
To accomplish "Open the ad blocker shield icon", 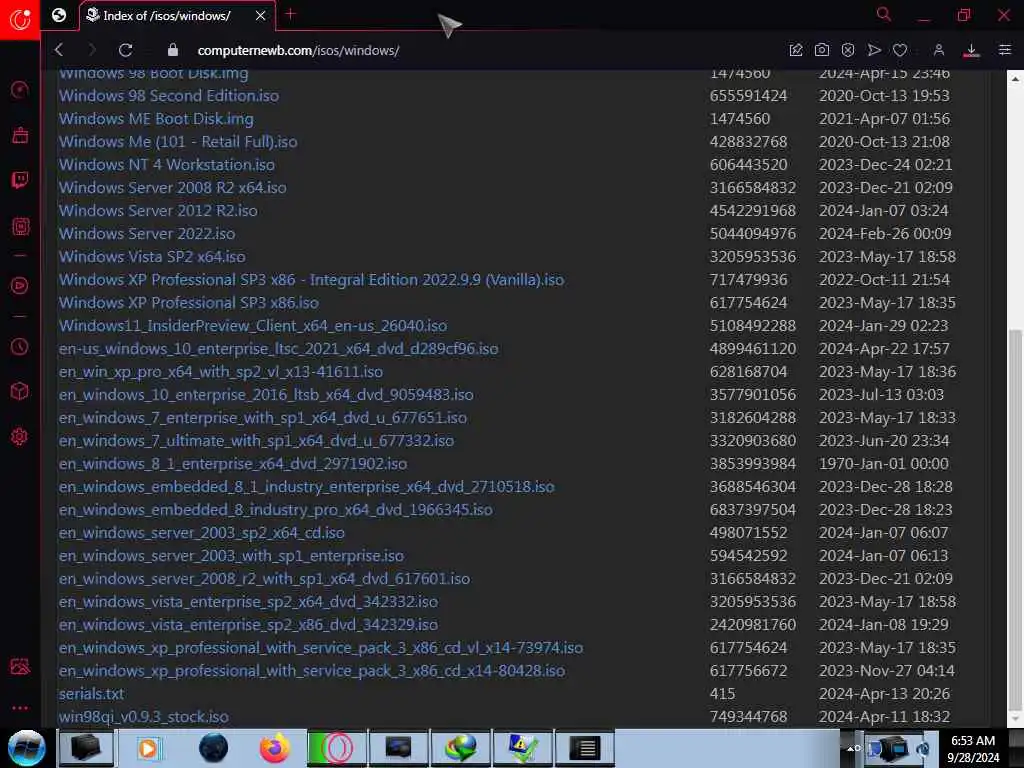I will (848, 50).
